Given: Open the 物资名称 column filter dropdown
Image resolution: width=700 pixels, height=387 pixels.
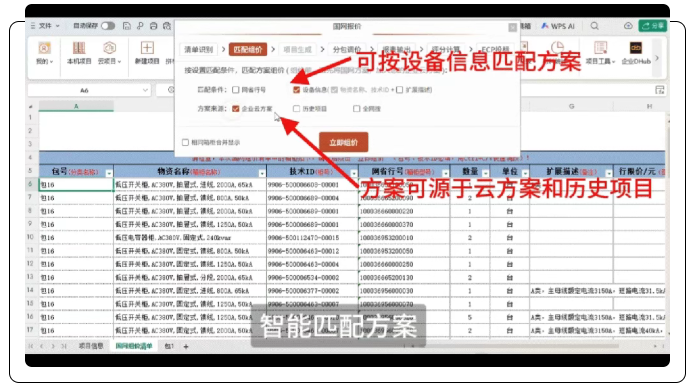Looking at the screenshot, I should click(x=262, y=173).
